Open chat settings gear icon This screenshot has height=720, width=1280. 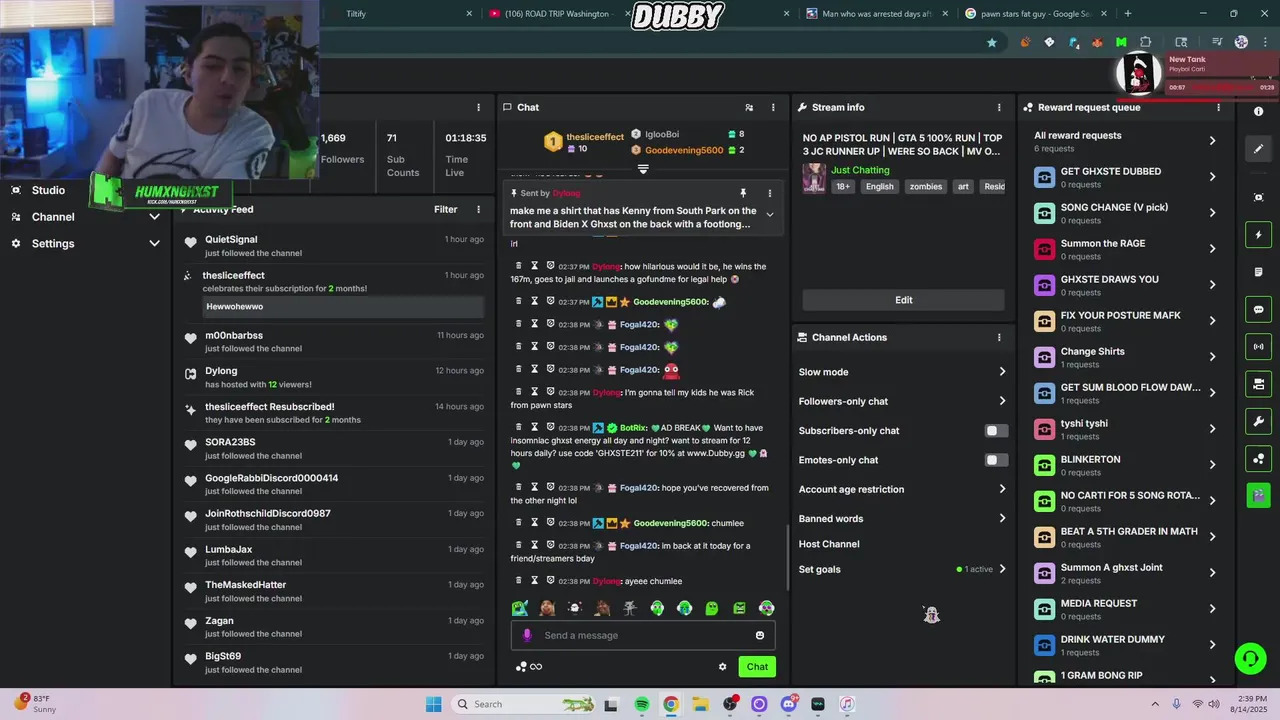tap(722, 667)
